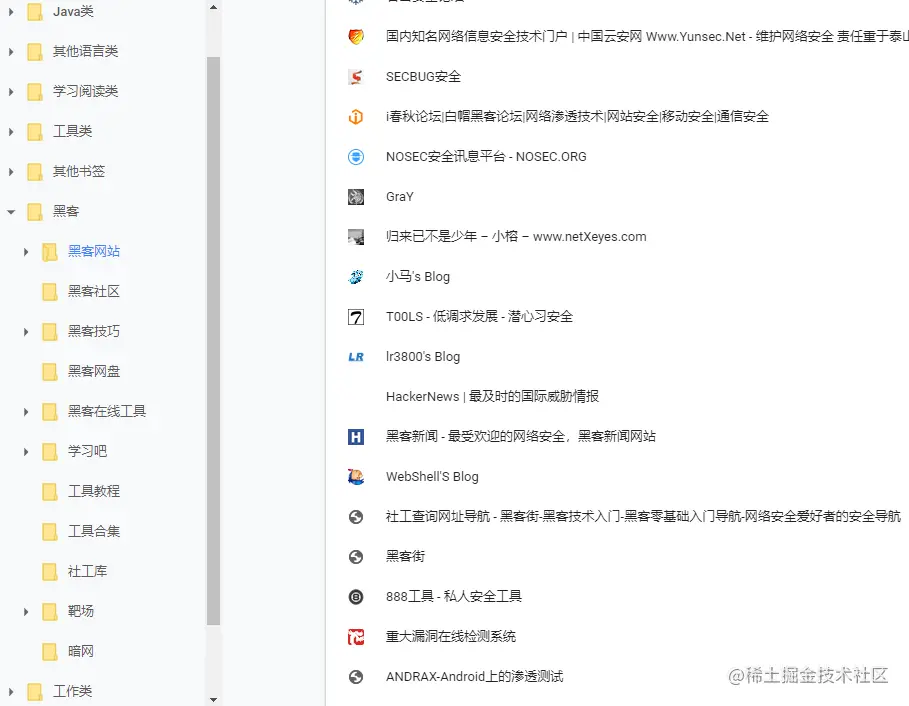The image size is (909, 706).
Task: Click the NOSEC blue circle favicon
Action: coord(356,157)
